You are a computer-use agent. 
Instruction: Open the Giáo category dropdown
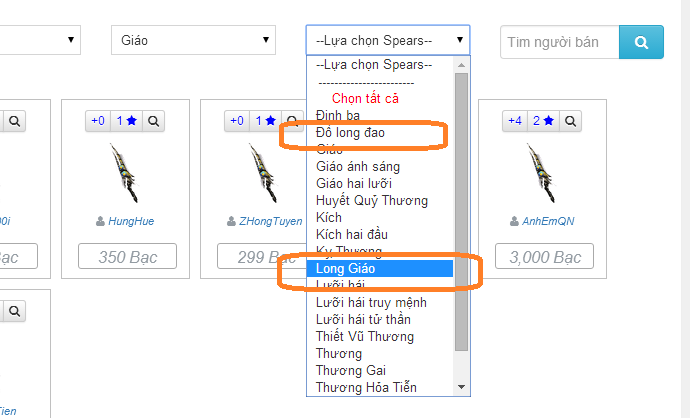pyautogui.click(x=193, y=40)
